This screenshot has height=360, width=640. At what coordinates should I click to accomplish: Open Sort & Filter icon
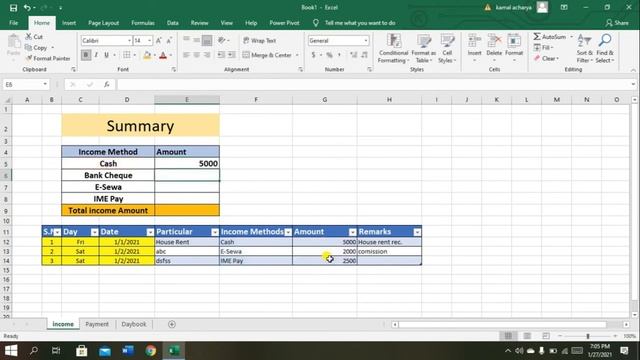tap(584, 41)
